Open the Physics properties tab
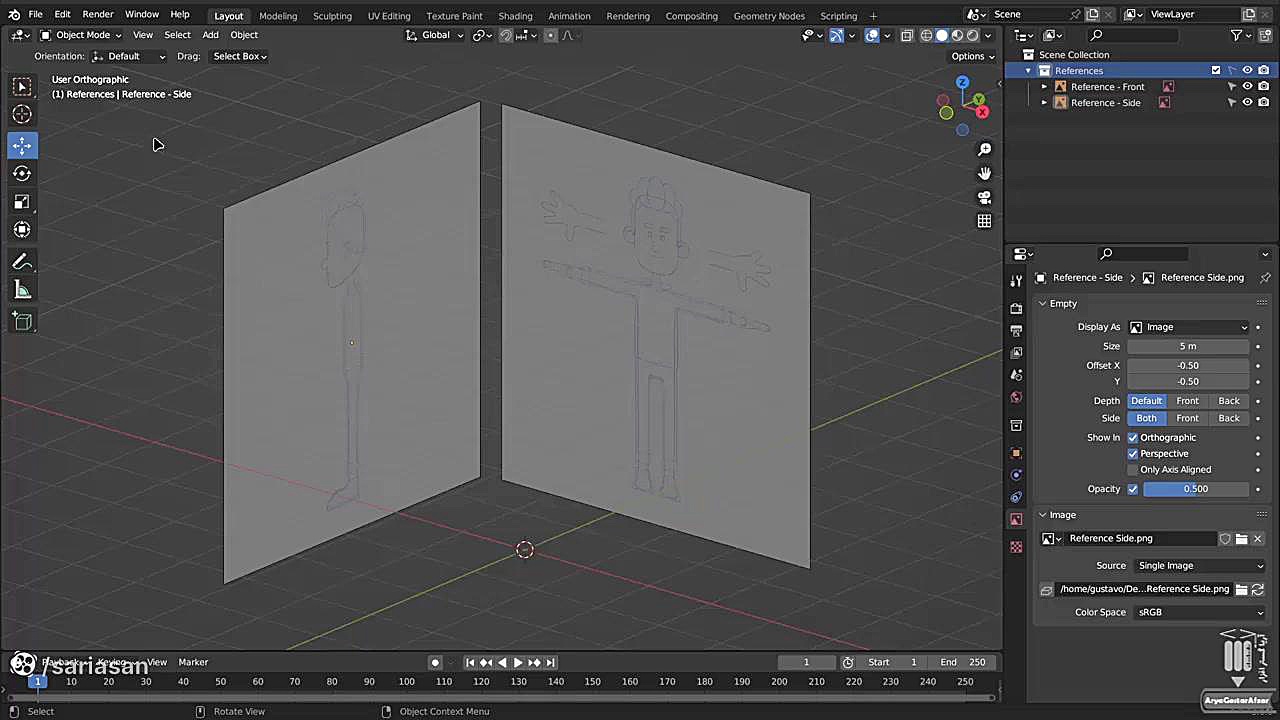Image resolution: width=1280 pixels, height=720 pixels. [1016, 475]
